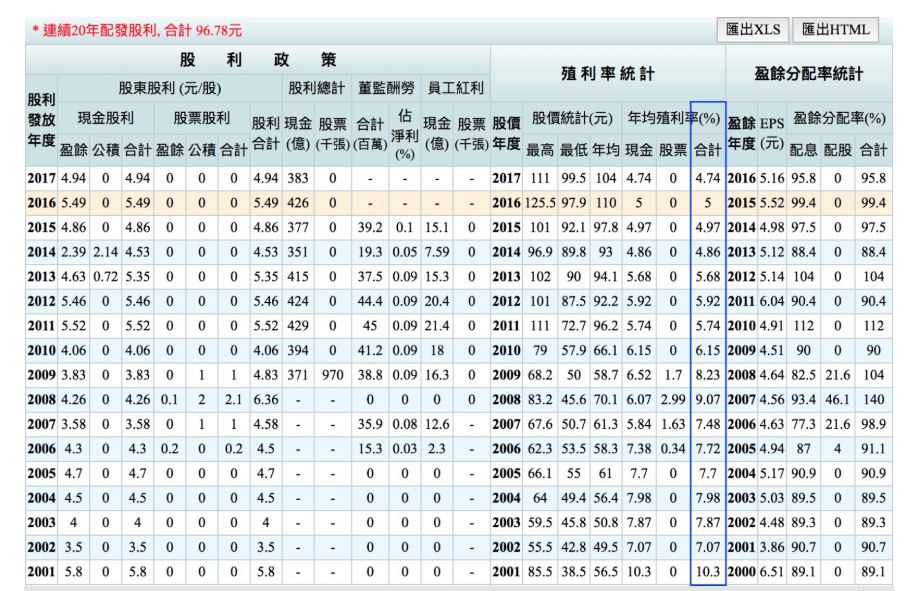Click the 股利總計 column header

tap(315, 88)
